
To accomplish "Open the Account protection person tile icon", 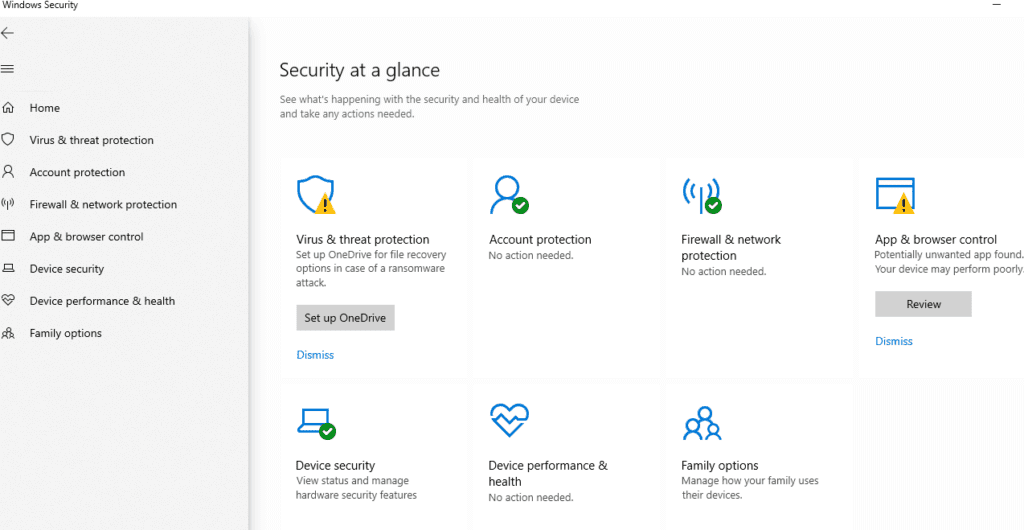I will click(509, 195).
